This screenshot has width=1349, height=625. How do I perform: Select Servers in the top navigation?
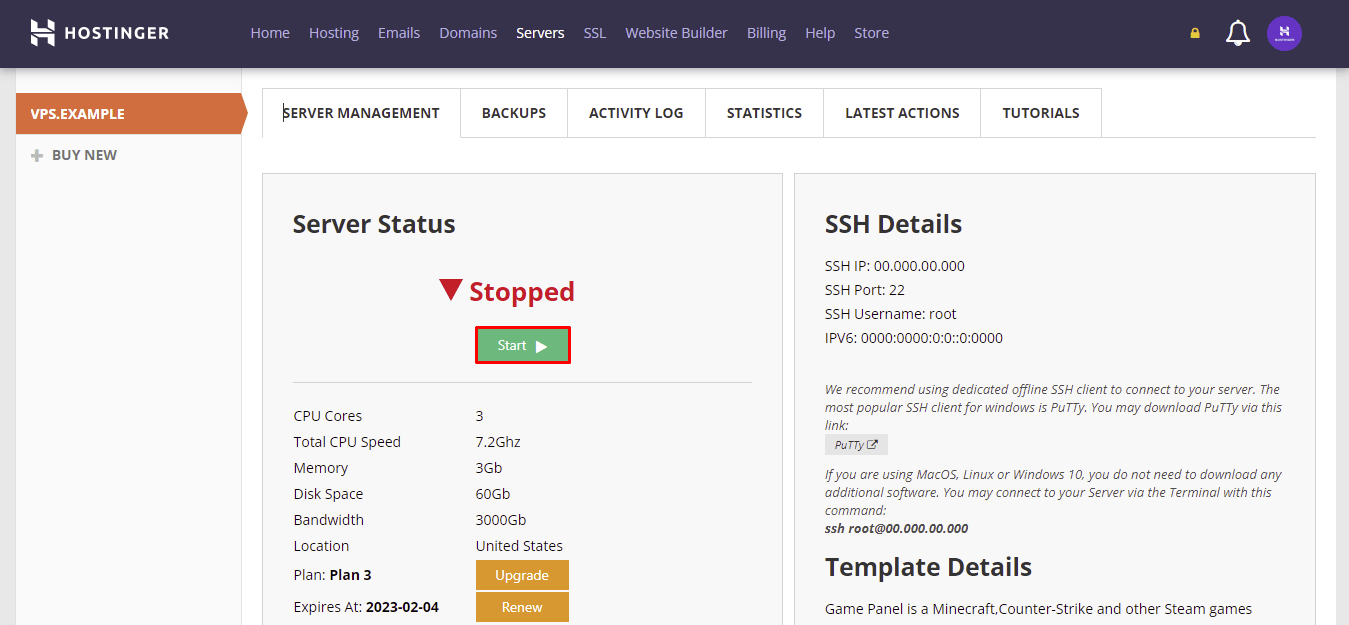pos(540,32)
